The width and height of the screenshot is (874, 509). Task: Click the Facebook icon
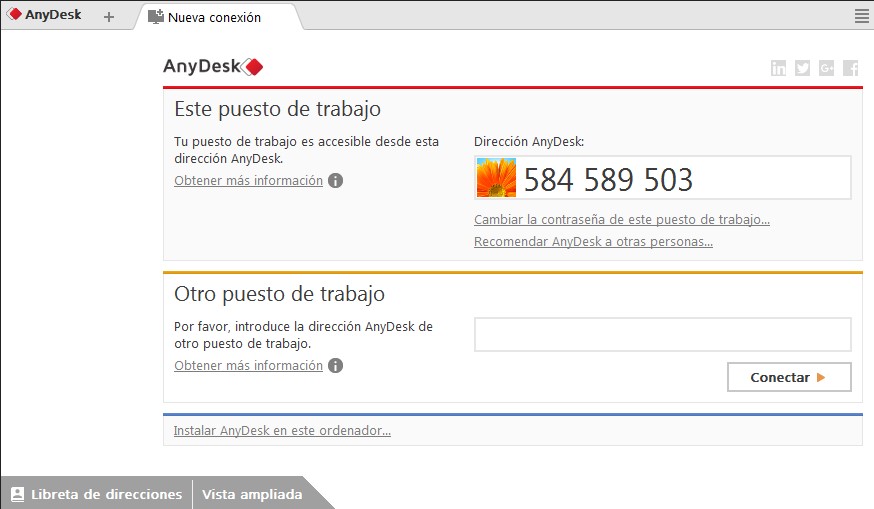click(x=850, y=68)
